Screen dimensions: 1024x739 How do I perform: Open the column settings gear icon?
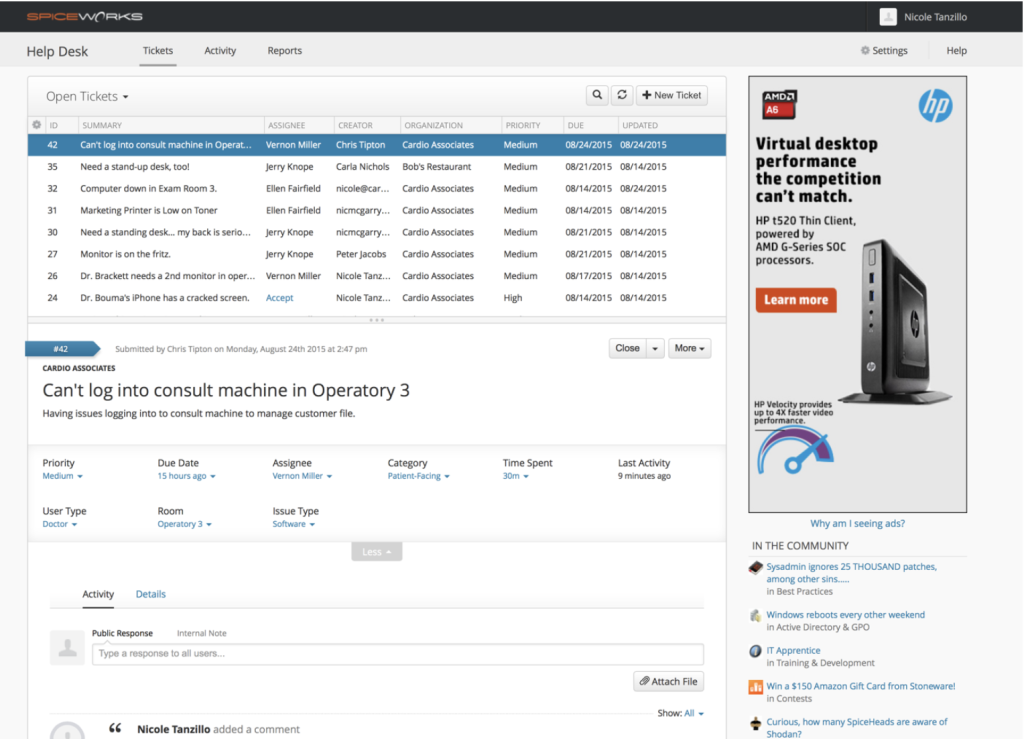37,125
